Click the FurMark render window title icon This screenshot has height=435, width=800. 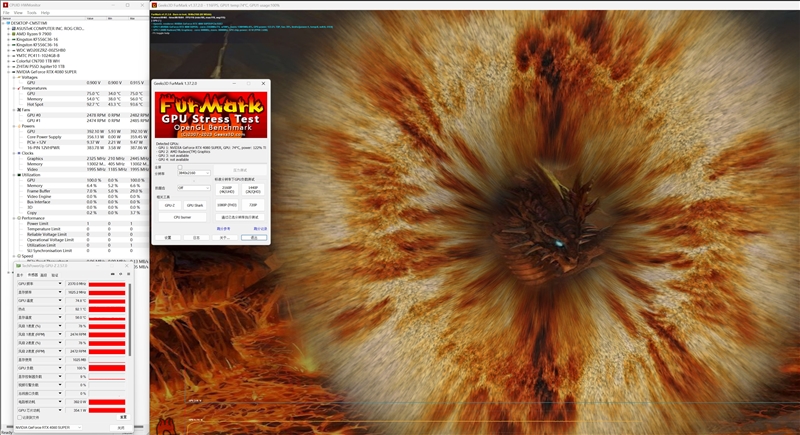(x=154, y=5)
